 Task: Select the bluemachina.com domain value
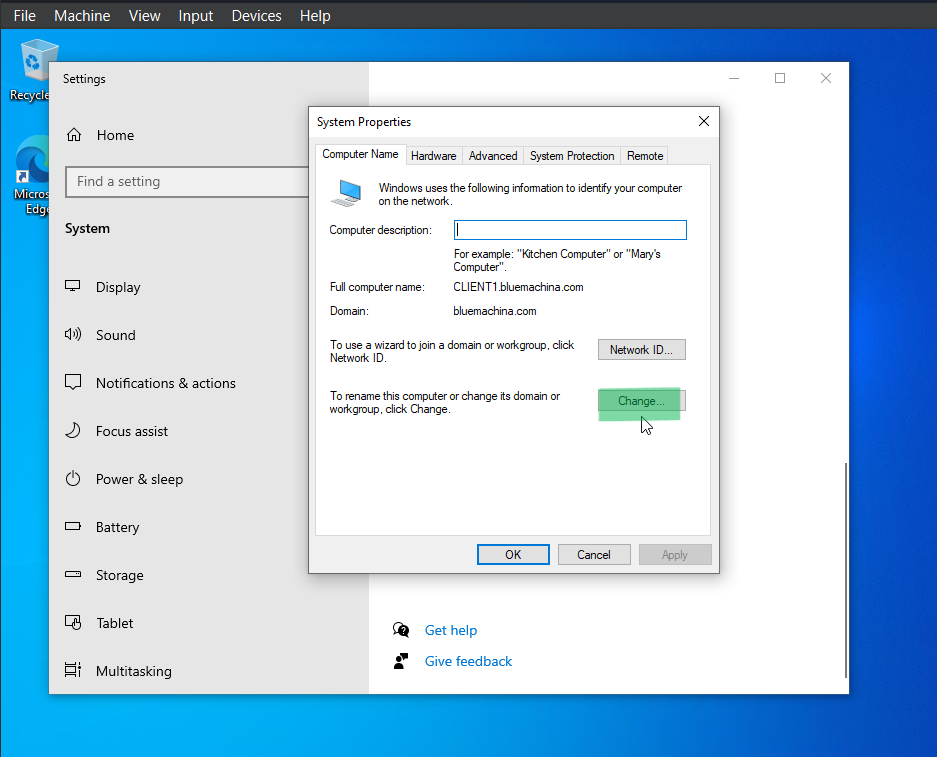tap(495, 311)
